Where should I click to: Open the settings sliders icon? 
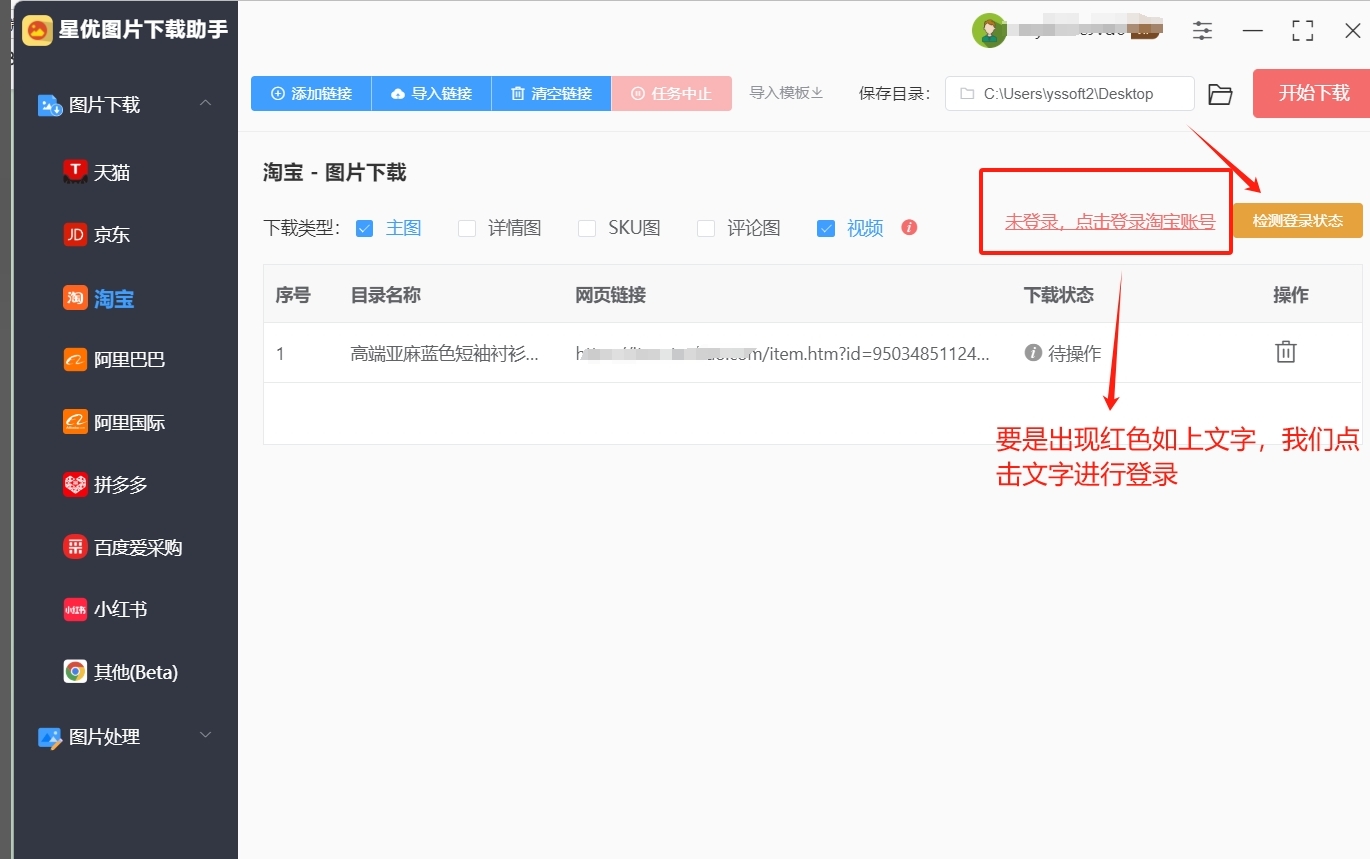coord(1202,31)
